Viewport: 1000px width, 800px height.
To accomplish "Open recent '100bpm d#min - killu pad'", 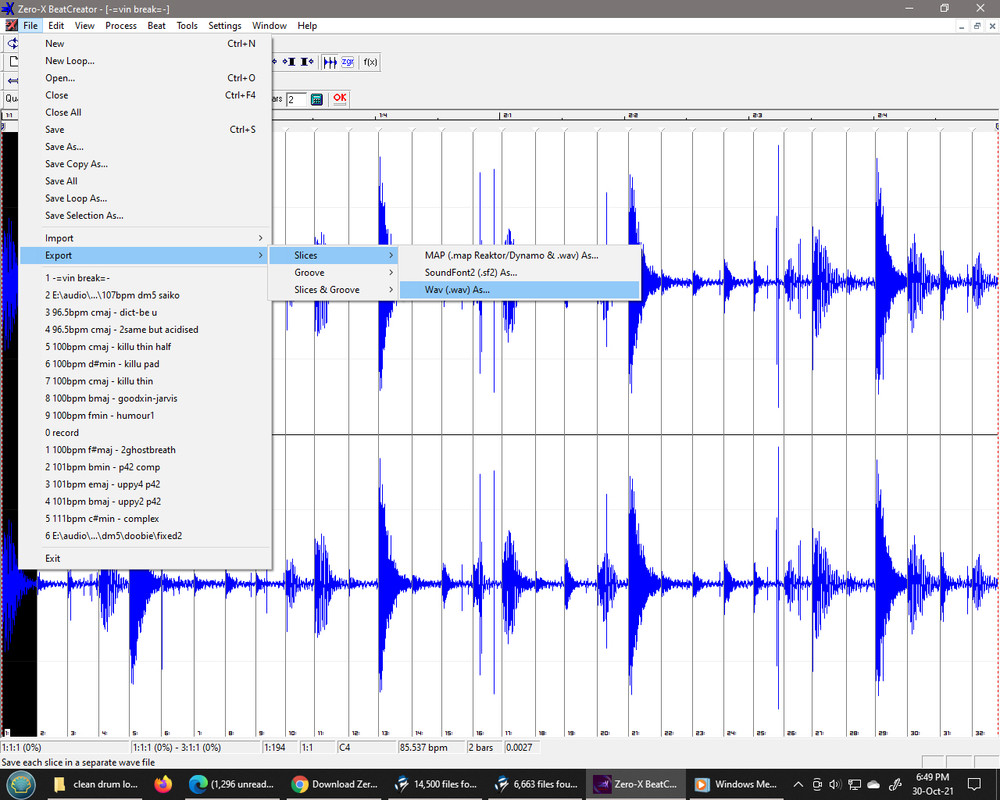I will (145, 364).
